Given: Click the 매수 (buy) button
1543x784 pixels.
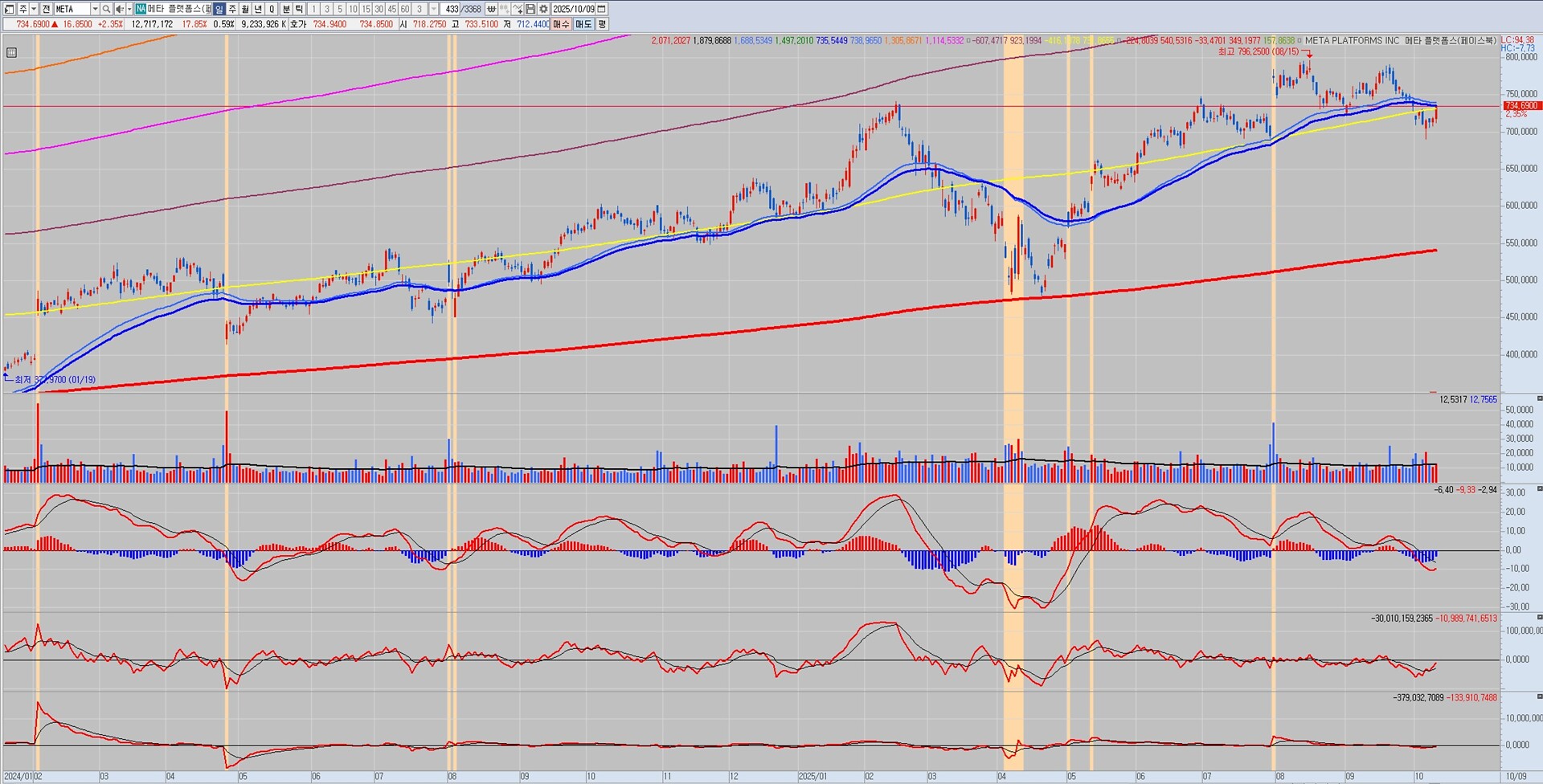Looking at the screenshot, I should tap(561, 24).
